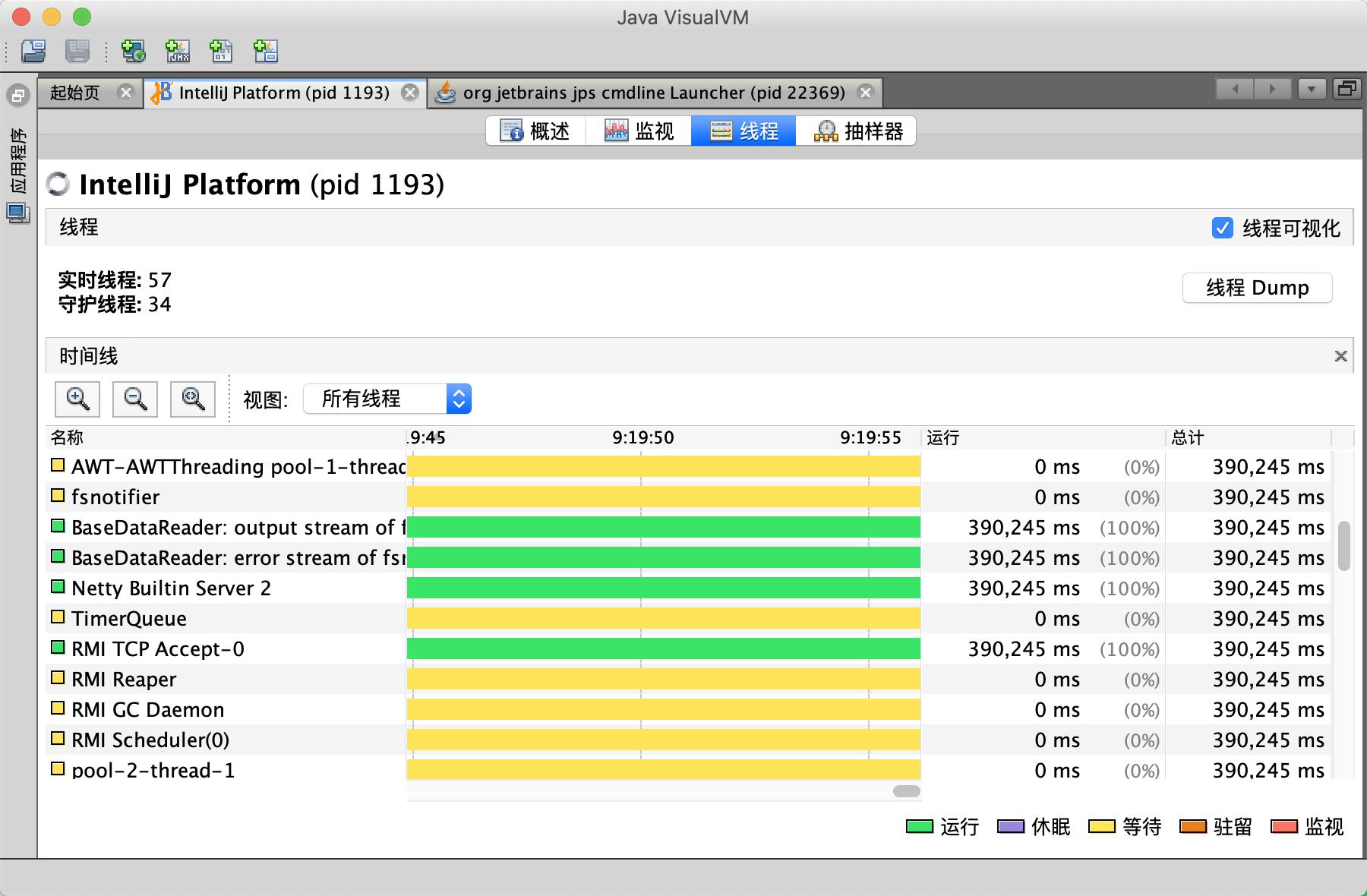Click the Add Remote Host toolbar icon

[x=134, y=51]
